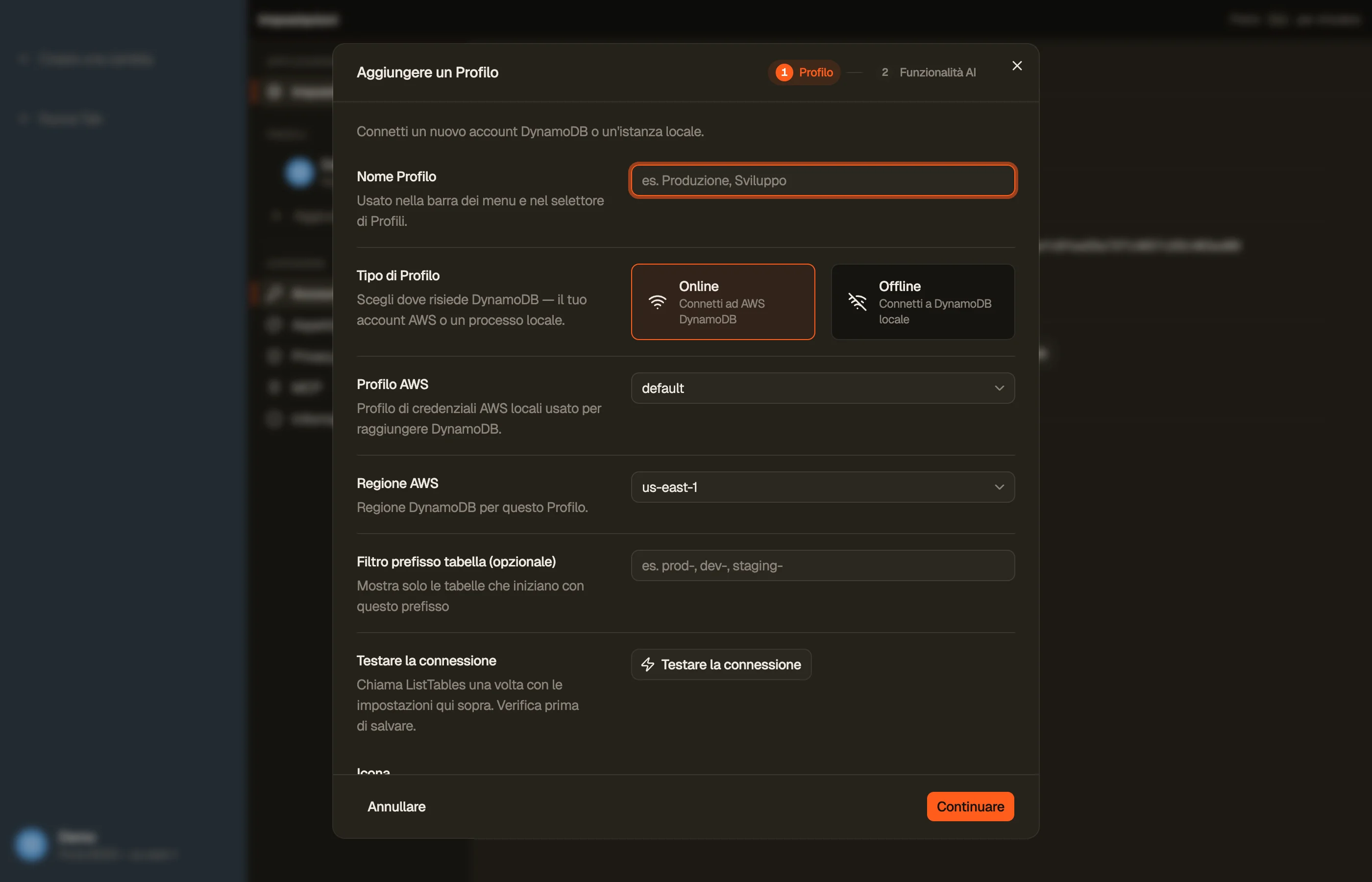Select the Offline profile type

923,302
